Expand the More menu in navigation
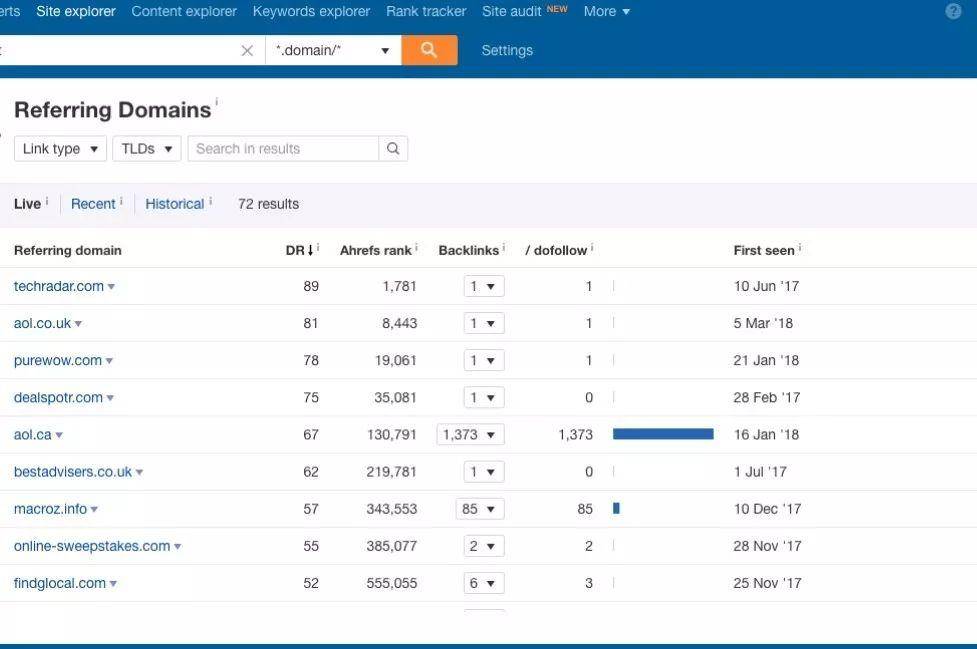This screenshot has height=649, width=977. [607, 11]
